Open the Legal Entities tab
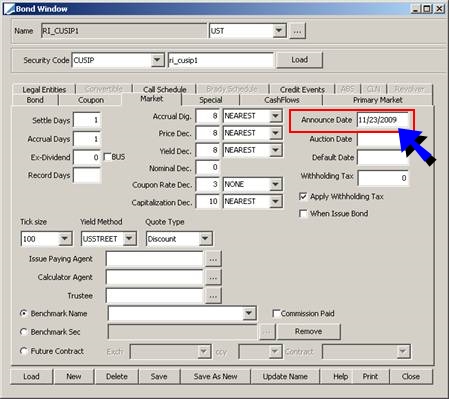The width and height of the screenshot is (449, 399). pyautogui.click(x=44, y=89)
